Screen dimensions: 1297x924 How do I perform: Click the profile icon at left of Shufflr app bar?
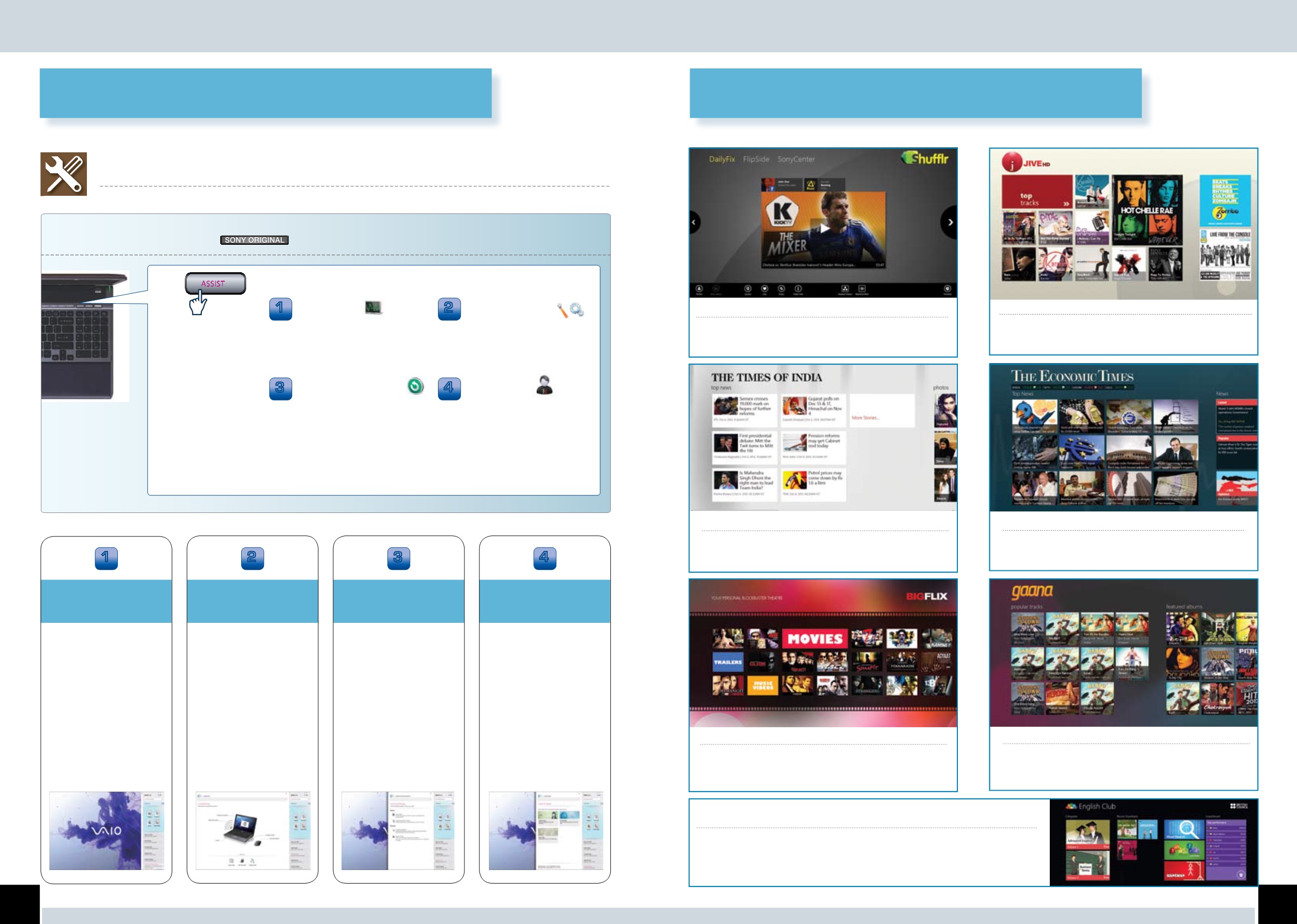coord(699,289)
